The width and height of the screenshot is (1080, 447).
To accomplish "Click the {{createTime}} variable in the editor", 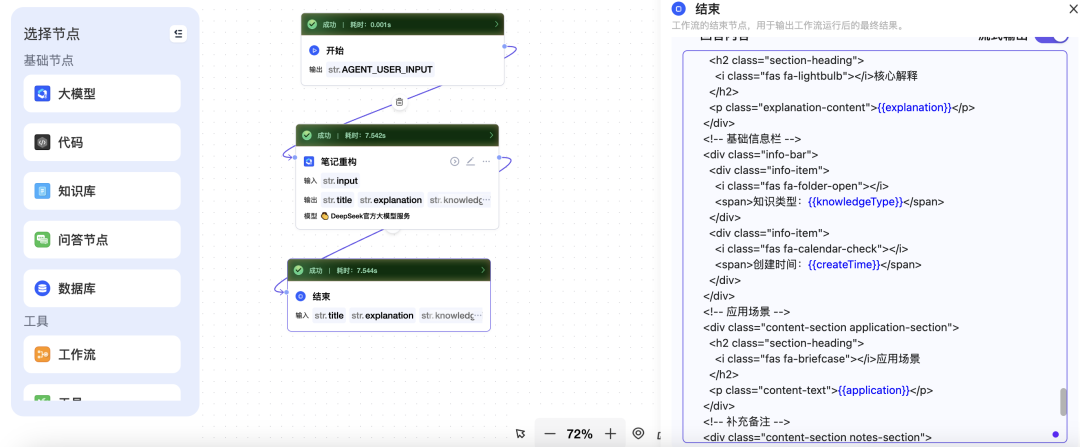I will point(844,264).
